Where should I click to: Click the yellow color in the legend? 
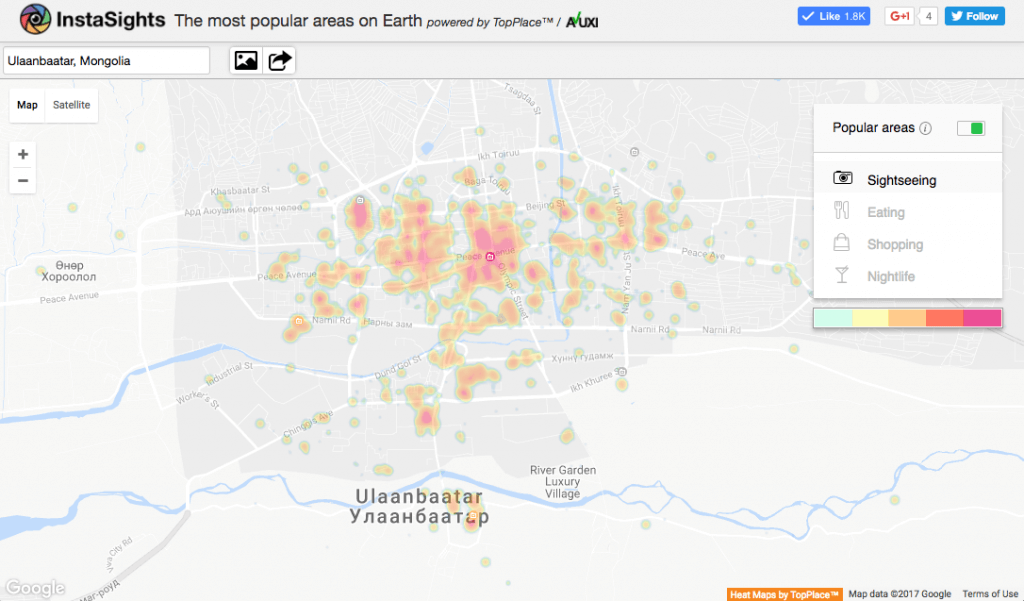pyautogui.click(x=871, y=318)
